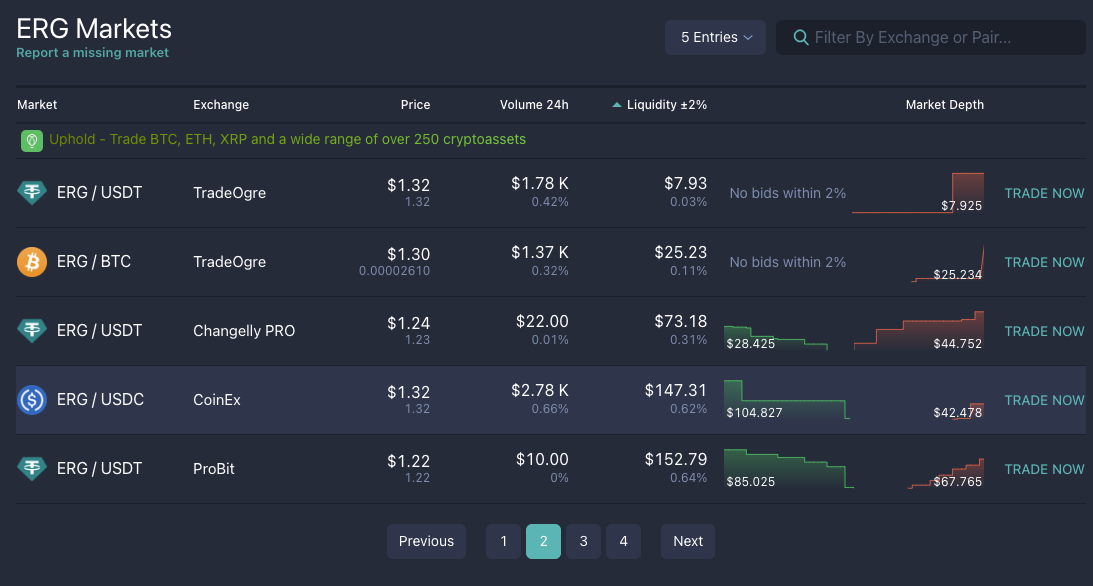The width and height of the screenshot is (1093, 586).
Task: Select page 3 in pagination
Action: [x=583, y=541]
